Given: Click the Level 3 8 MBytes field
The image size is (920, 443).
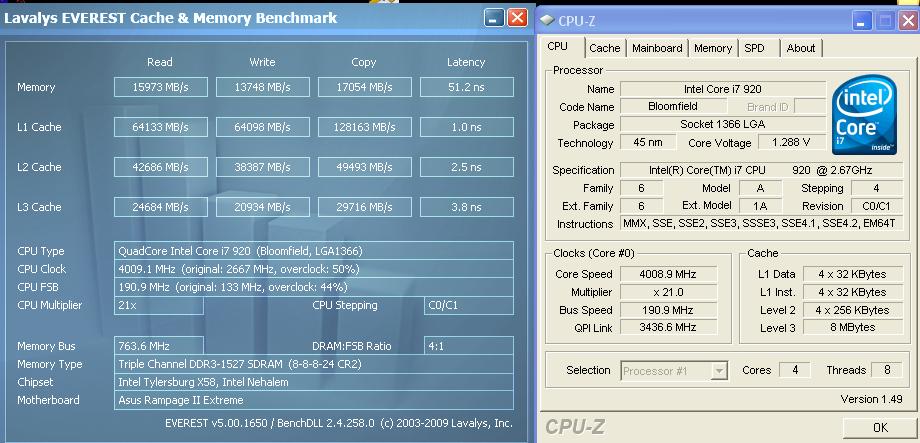Looking at the screenshot, I should pyautogui.click(x=853, y=327).
